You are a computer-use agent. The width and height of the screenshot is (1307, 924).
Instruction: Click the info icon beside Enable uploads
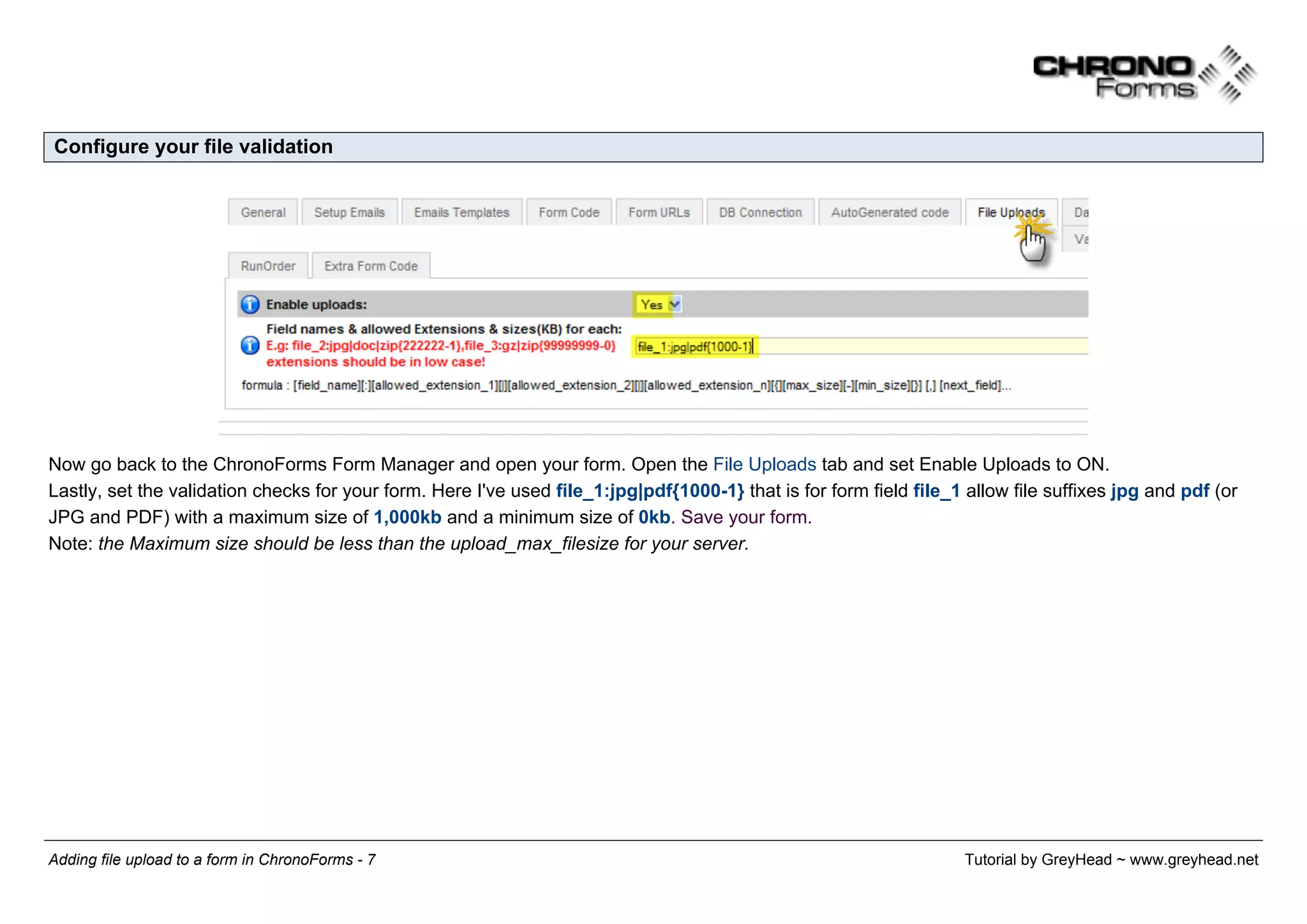point(250,304)
